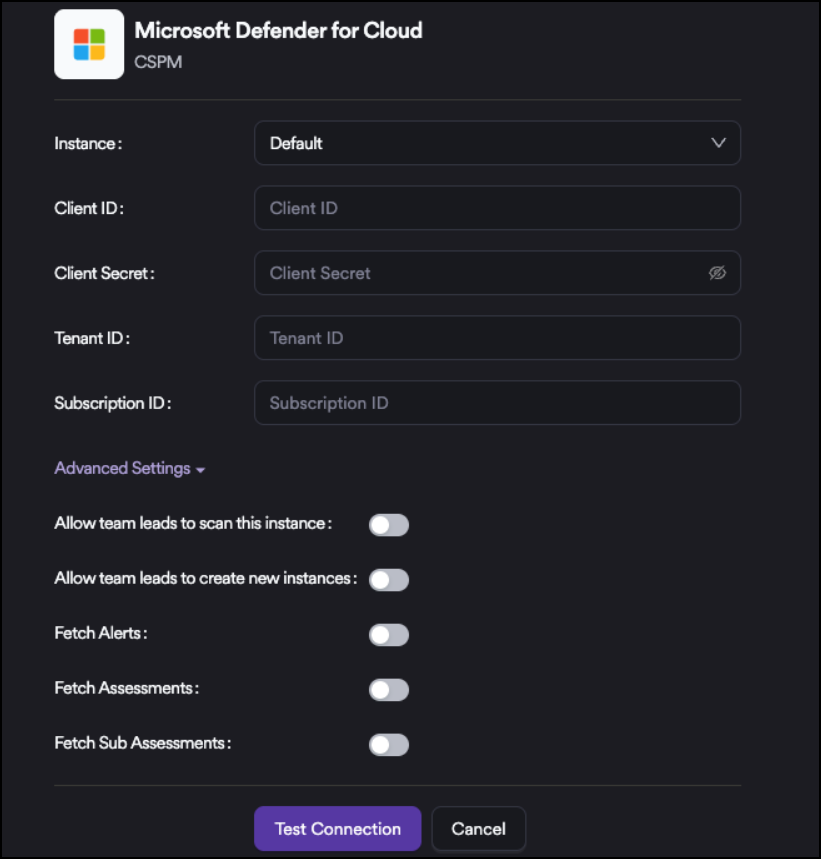This screenshot has width=821, height=859.
Task: Click the Client Secret field label
Action: coord(104,273)
